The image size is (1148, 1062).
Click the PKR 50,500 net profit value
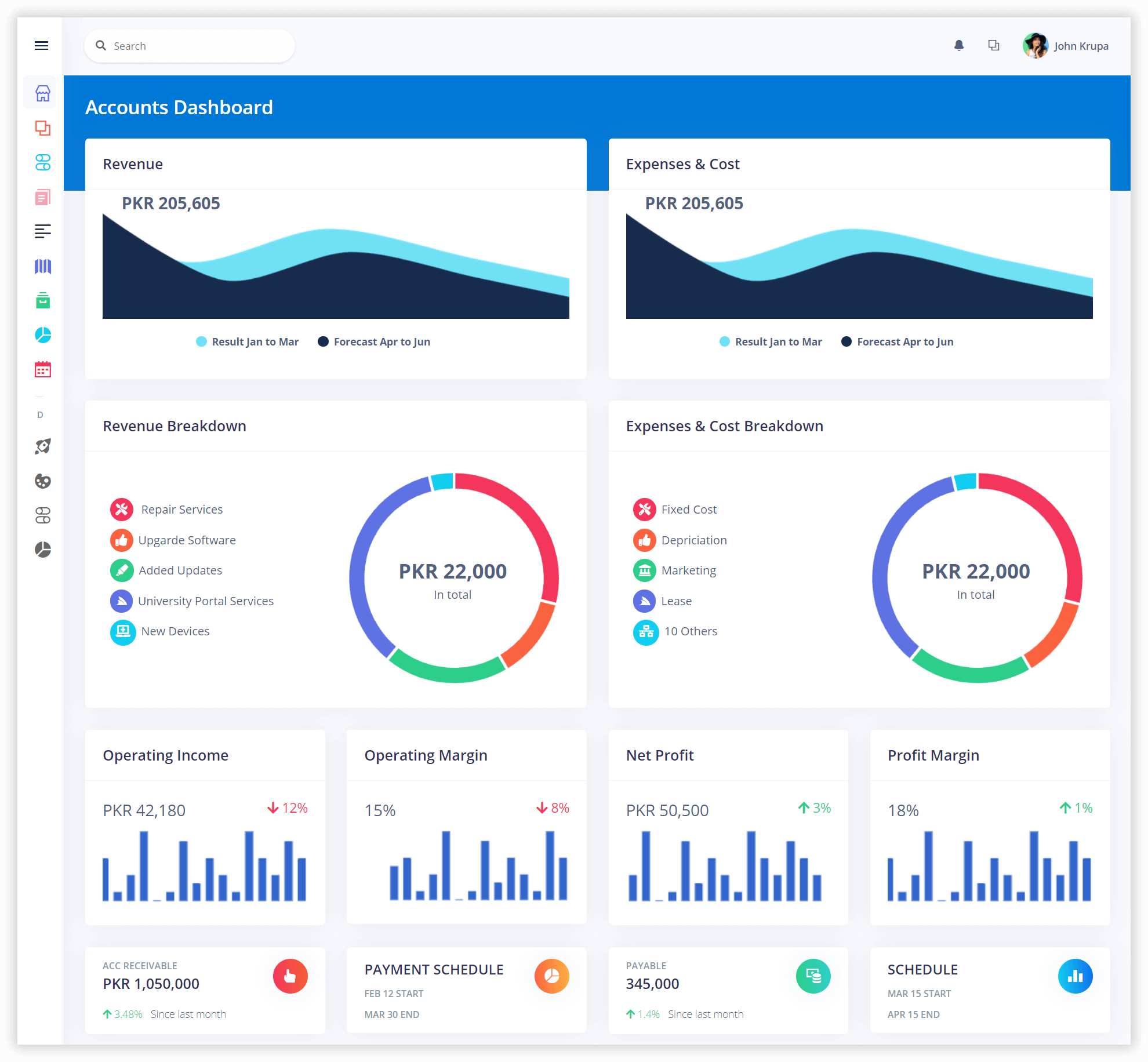coord(667,810)
